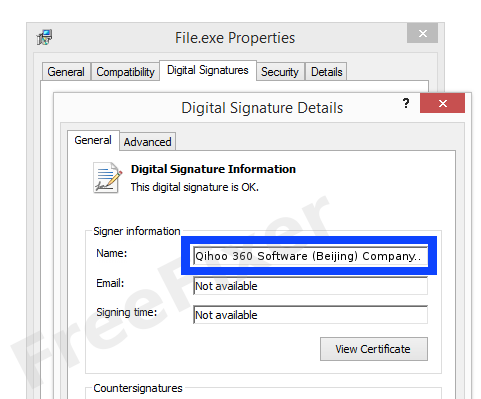
Task: Close the Digital Signature Details dialog
Action: tap(442, 103)
